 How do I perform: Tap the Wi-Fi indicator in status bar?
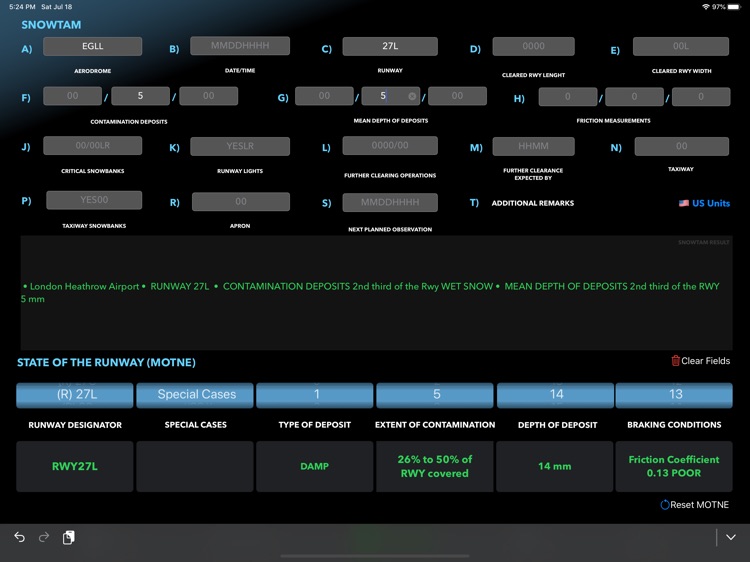[x=706, y=7]
